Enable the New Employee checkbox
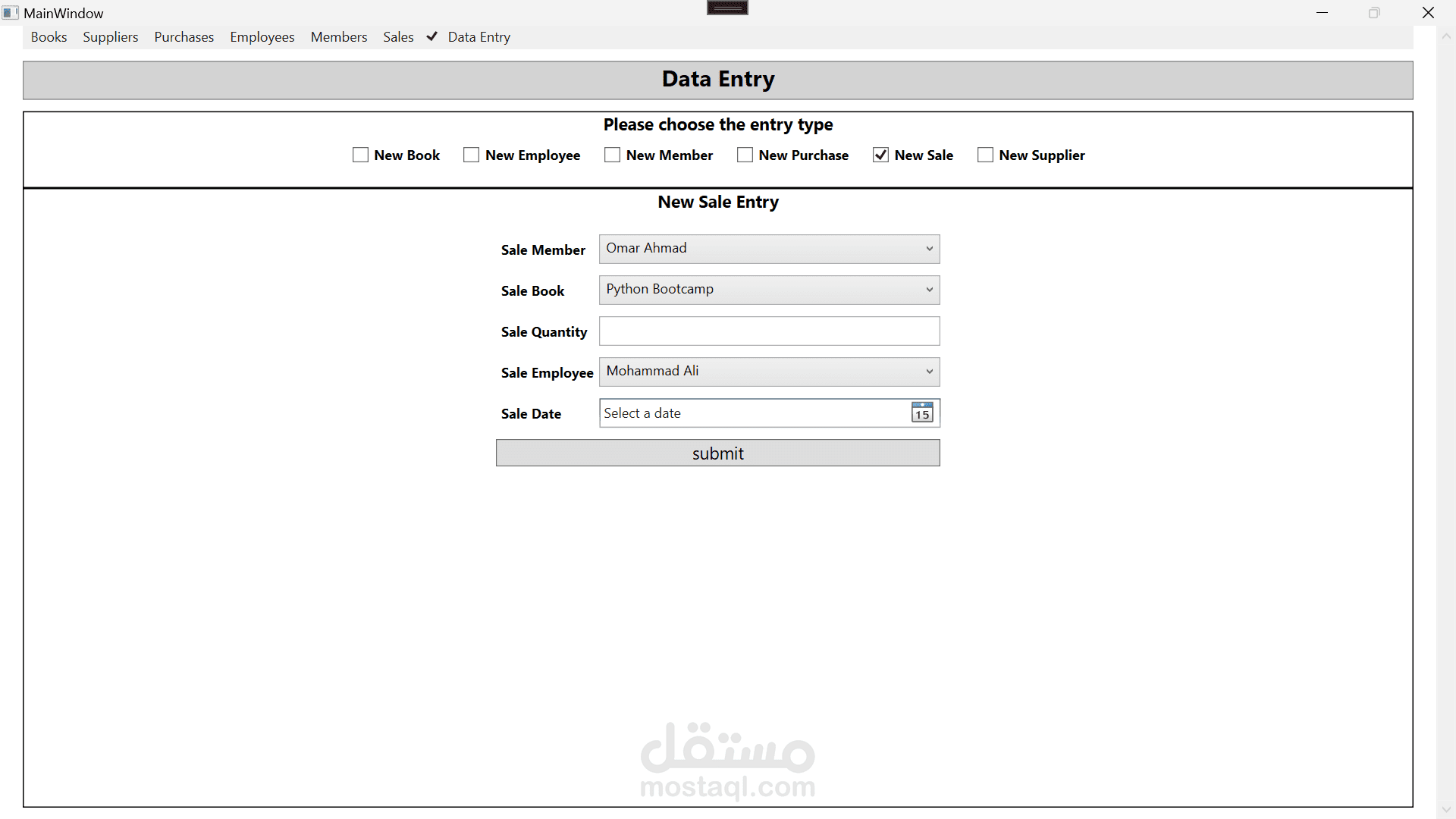This screenshot has width=1456, height=819. (x=471, y=155)
